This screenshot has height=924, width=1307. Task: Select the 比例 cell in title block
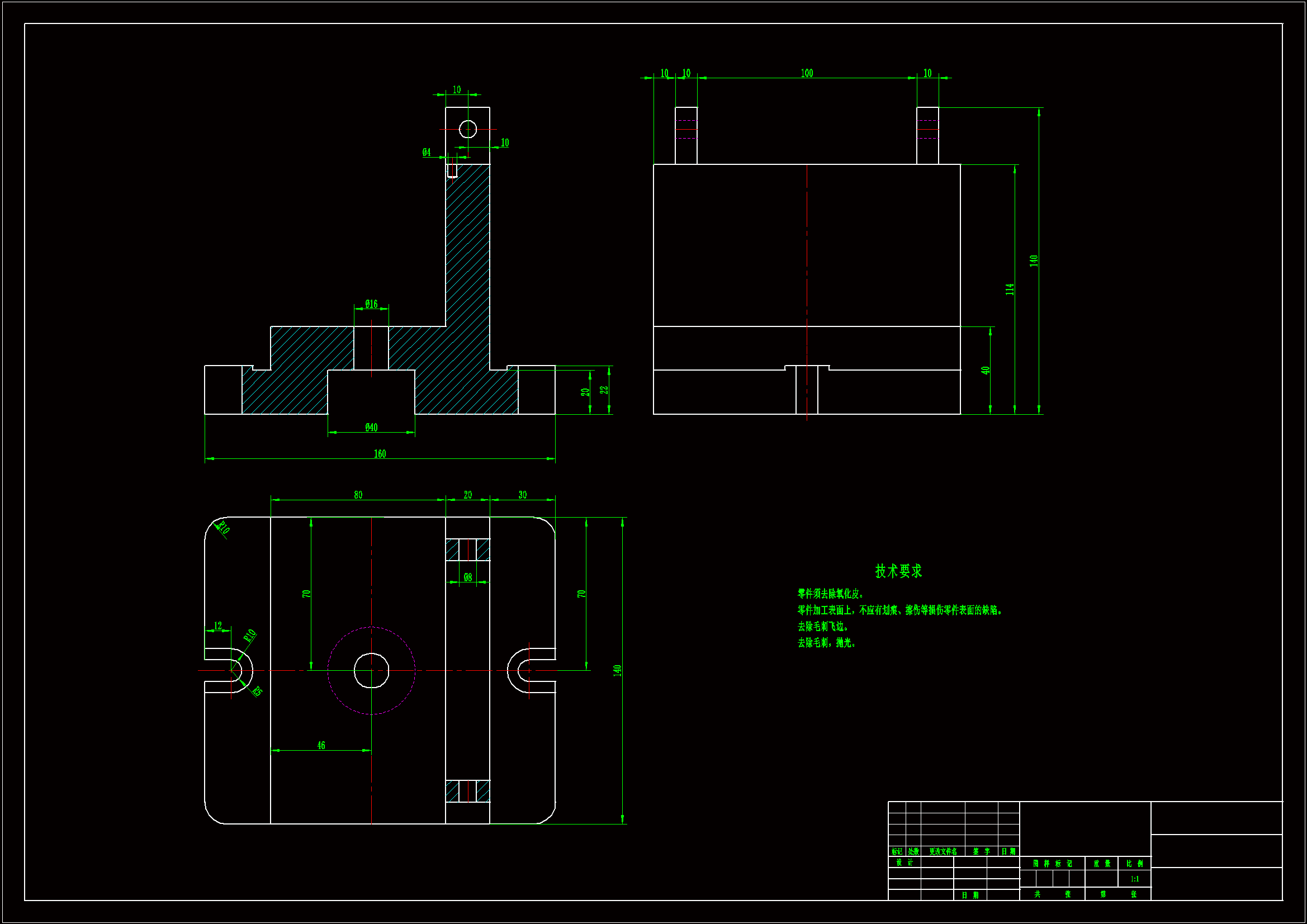tap(1134, 864)
